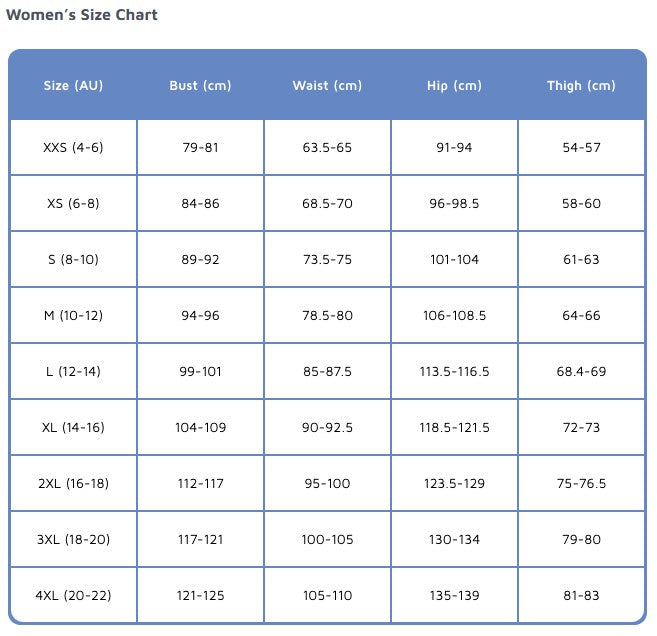Image resolution: width=657 pixels, height=636 pixels.
Task: Click hip value 135-139 for 4XL
Action: click(x=454, y=596)
